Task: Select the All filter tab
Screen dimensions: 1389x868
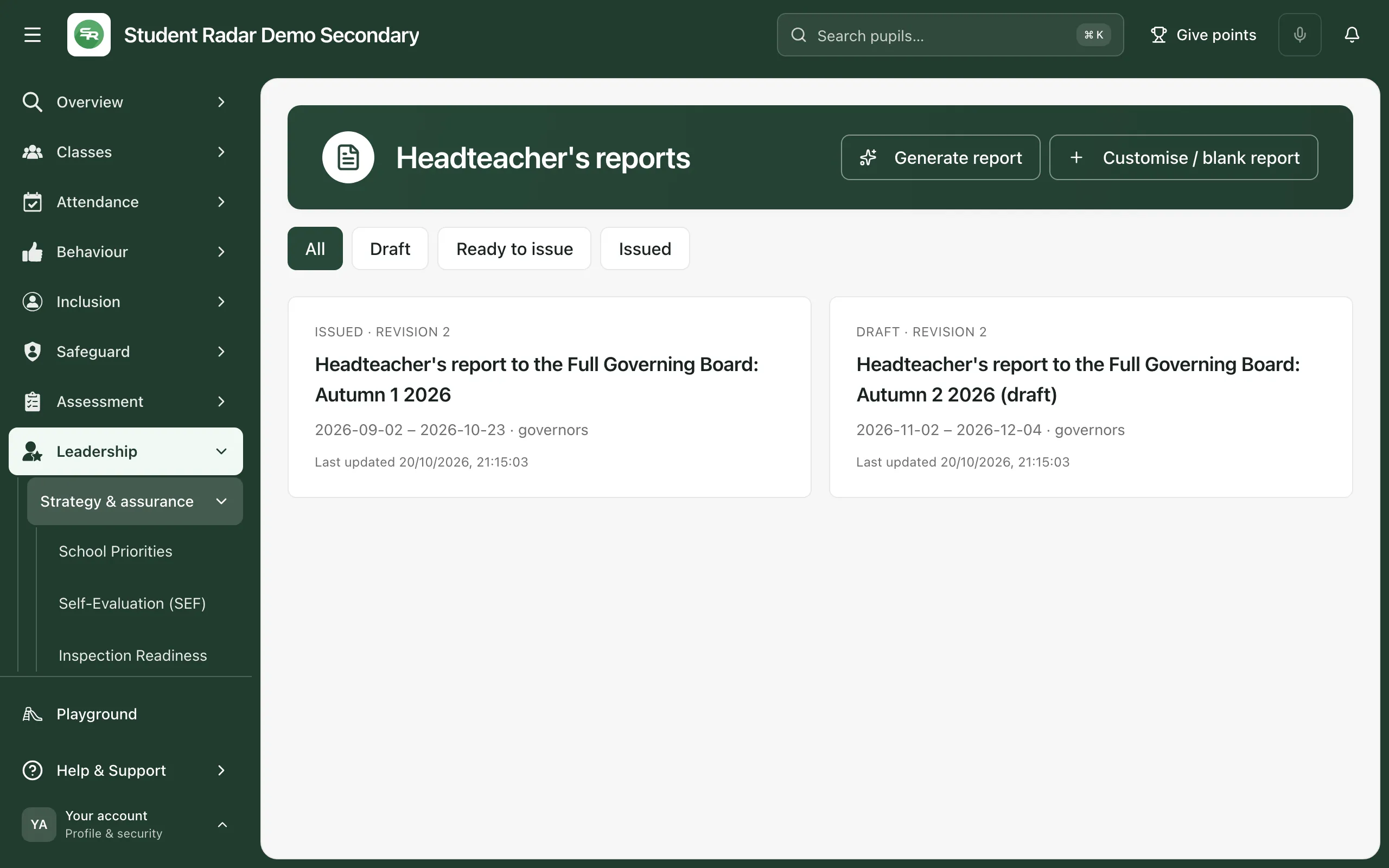Action: tap(315, 248)
